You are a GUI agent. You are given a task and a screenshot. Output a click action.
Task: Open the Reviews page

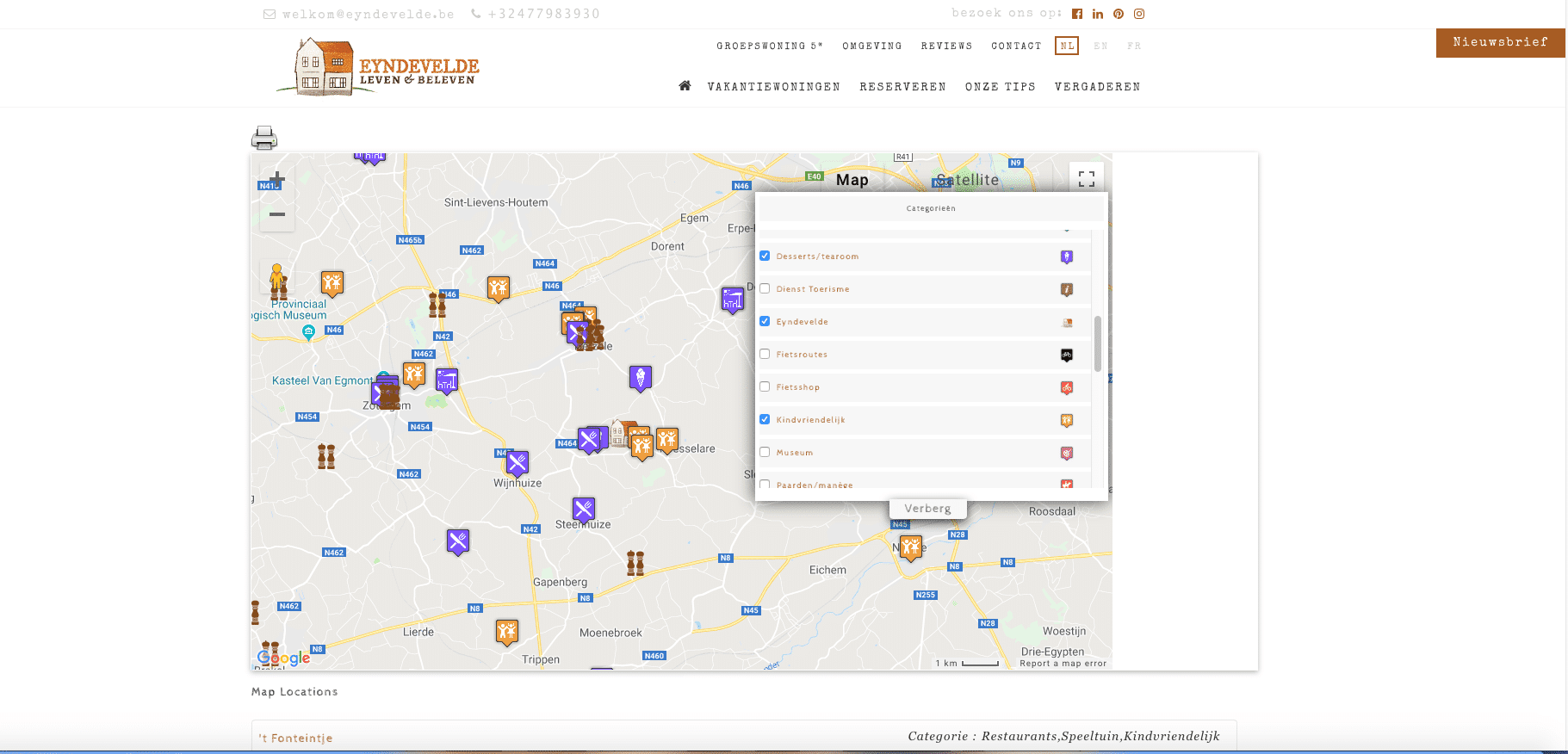coord(946,46)
